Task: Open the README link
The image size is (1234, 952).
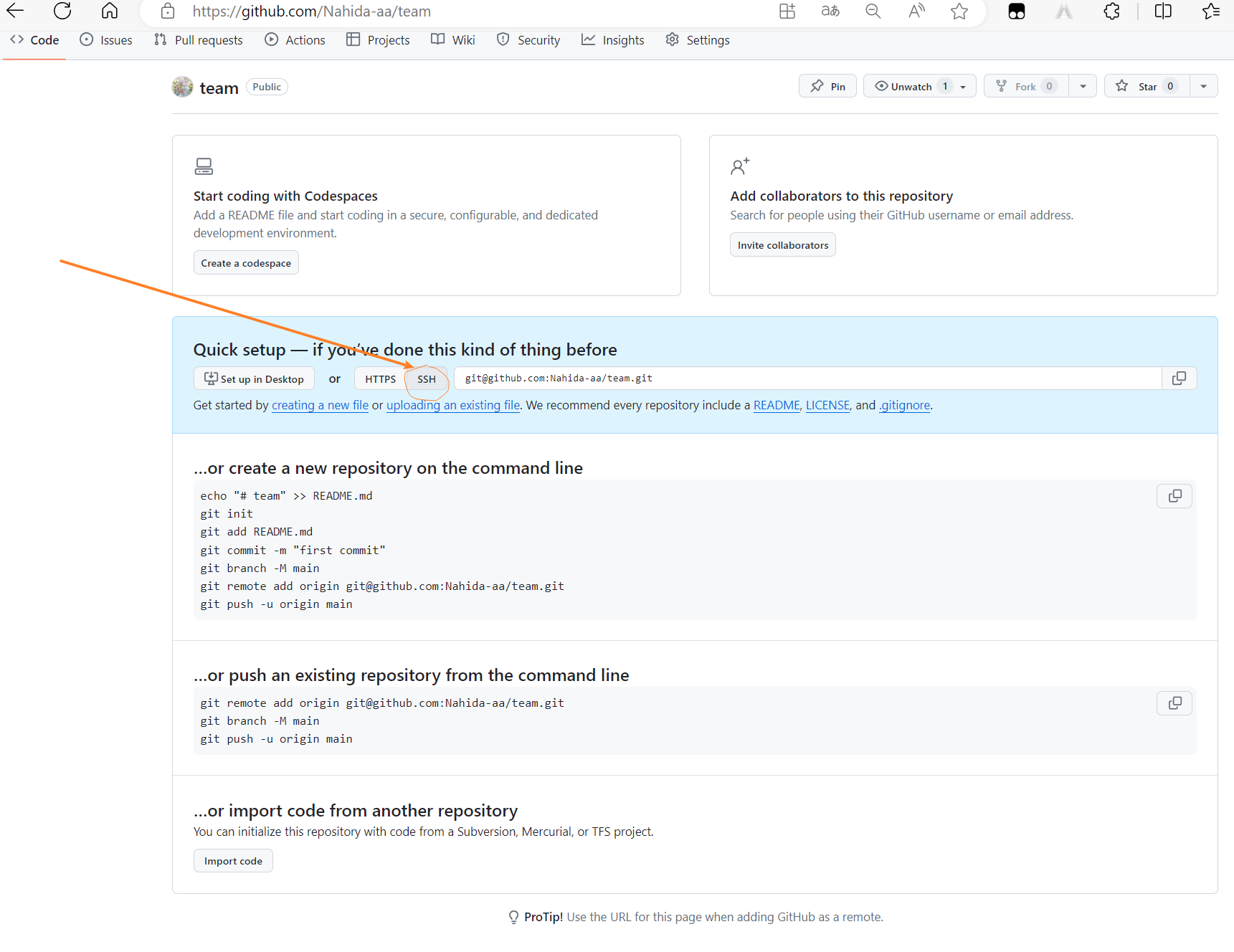Action: (x=777, y=405)
